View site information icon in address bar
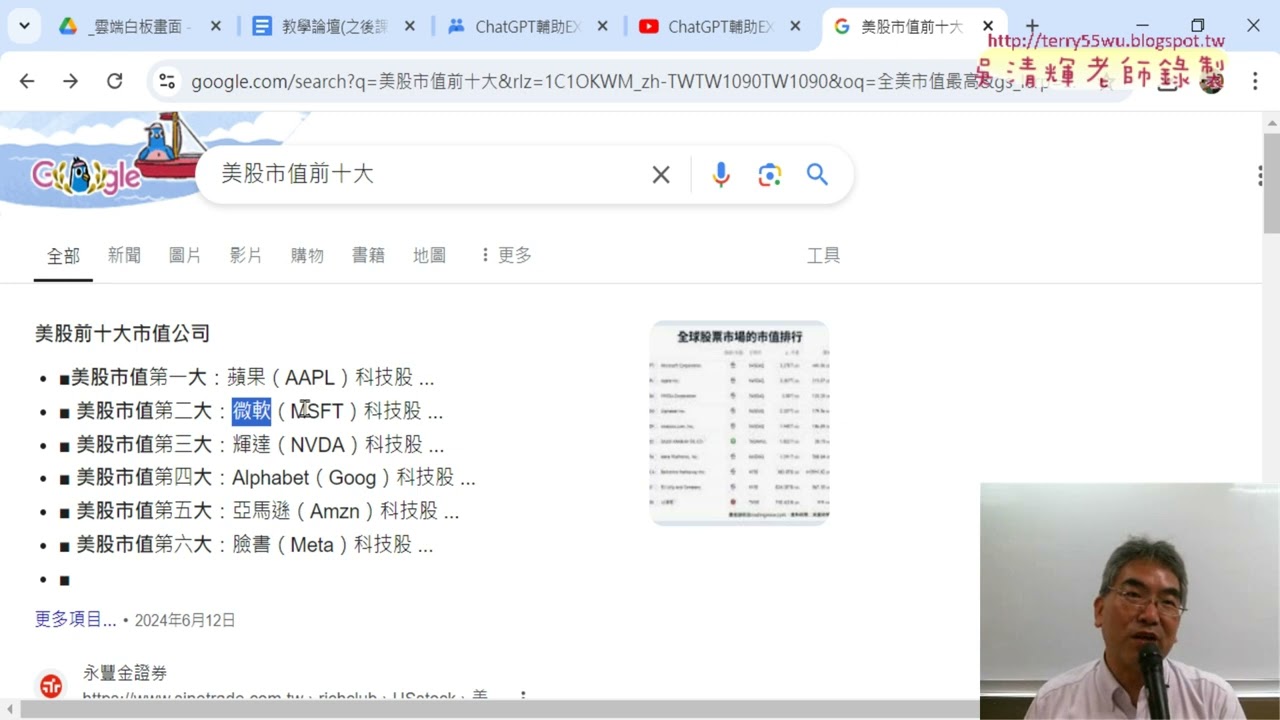The height and width of the screenshot is (720, 1280). pos(167,81)
